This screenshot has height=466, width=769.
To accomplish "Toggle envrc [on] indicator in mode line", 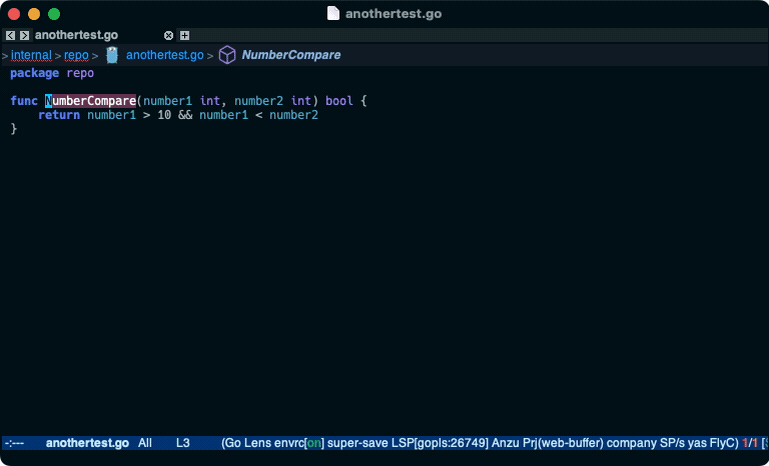I will pyautogui.click(x=299, y=443).
